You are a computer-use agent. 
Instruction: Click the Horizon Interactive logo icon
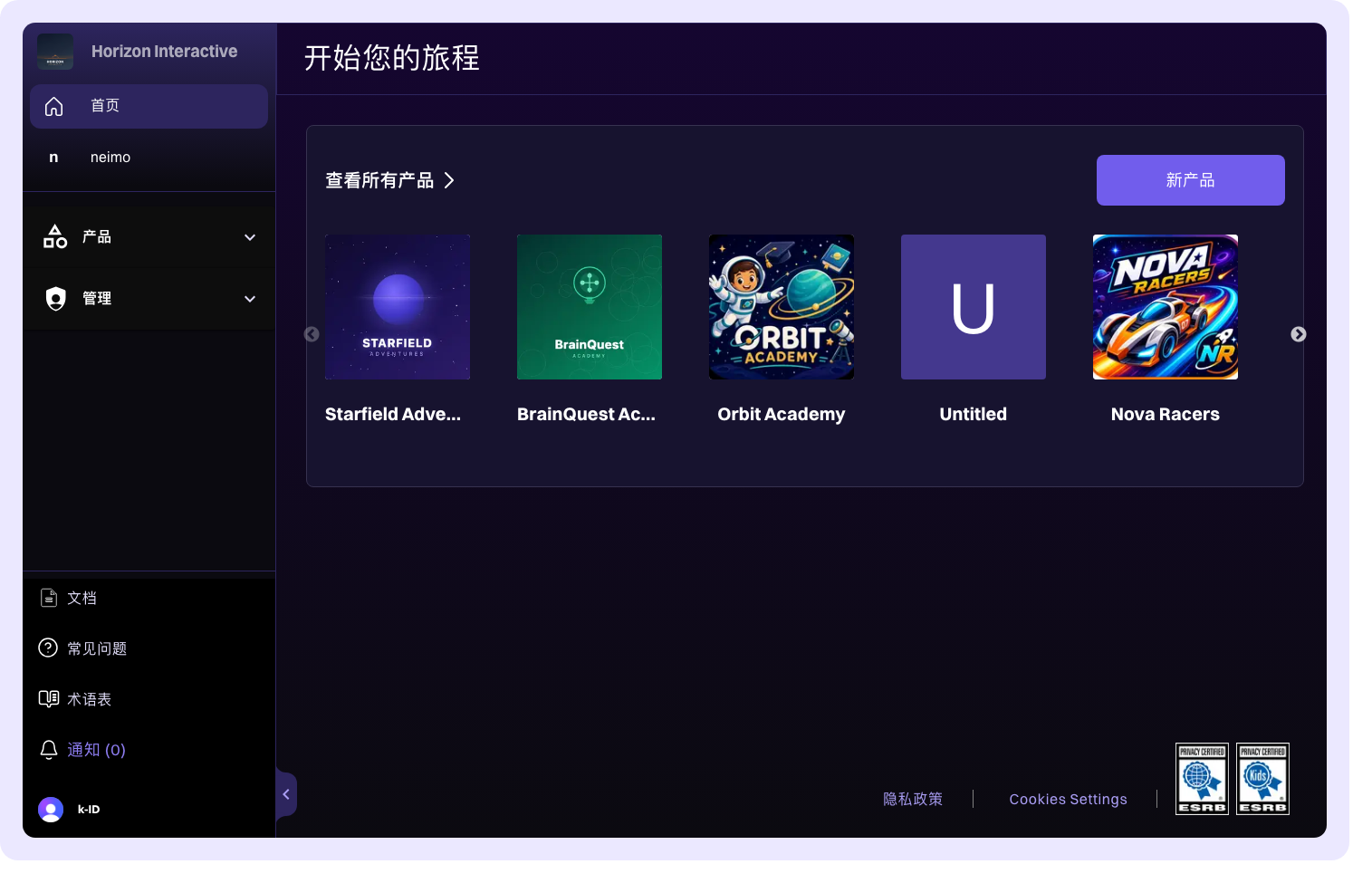coord(55,52)
